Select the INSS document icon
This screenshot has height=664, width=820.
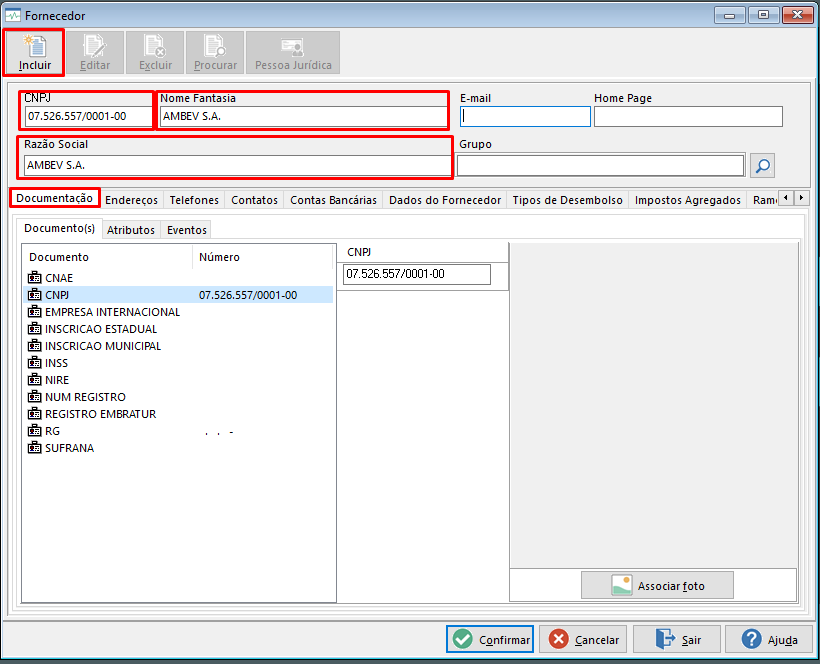[35, 363]
